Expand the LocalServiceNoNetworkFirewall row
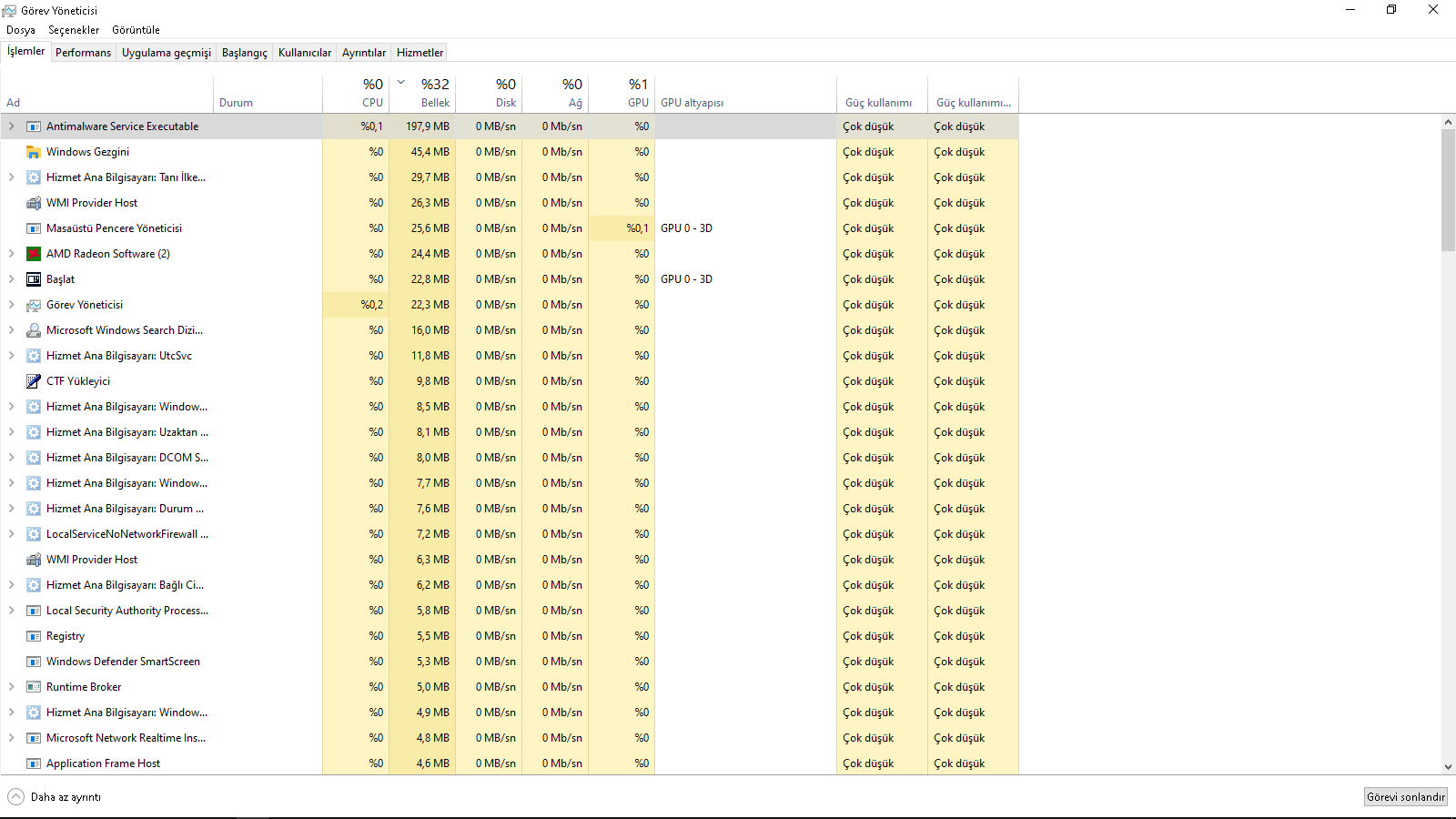Viewport: 1456px width, 819px height. (11, 534)
